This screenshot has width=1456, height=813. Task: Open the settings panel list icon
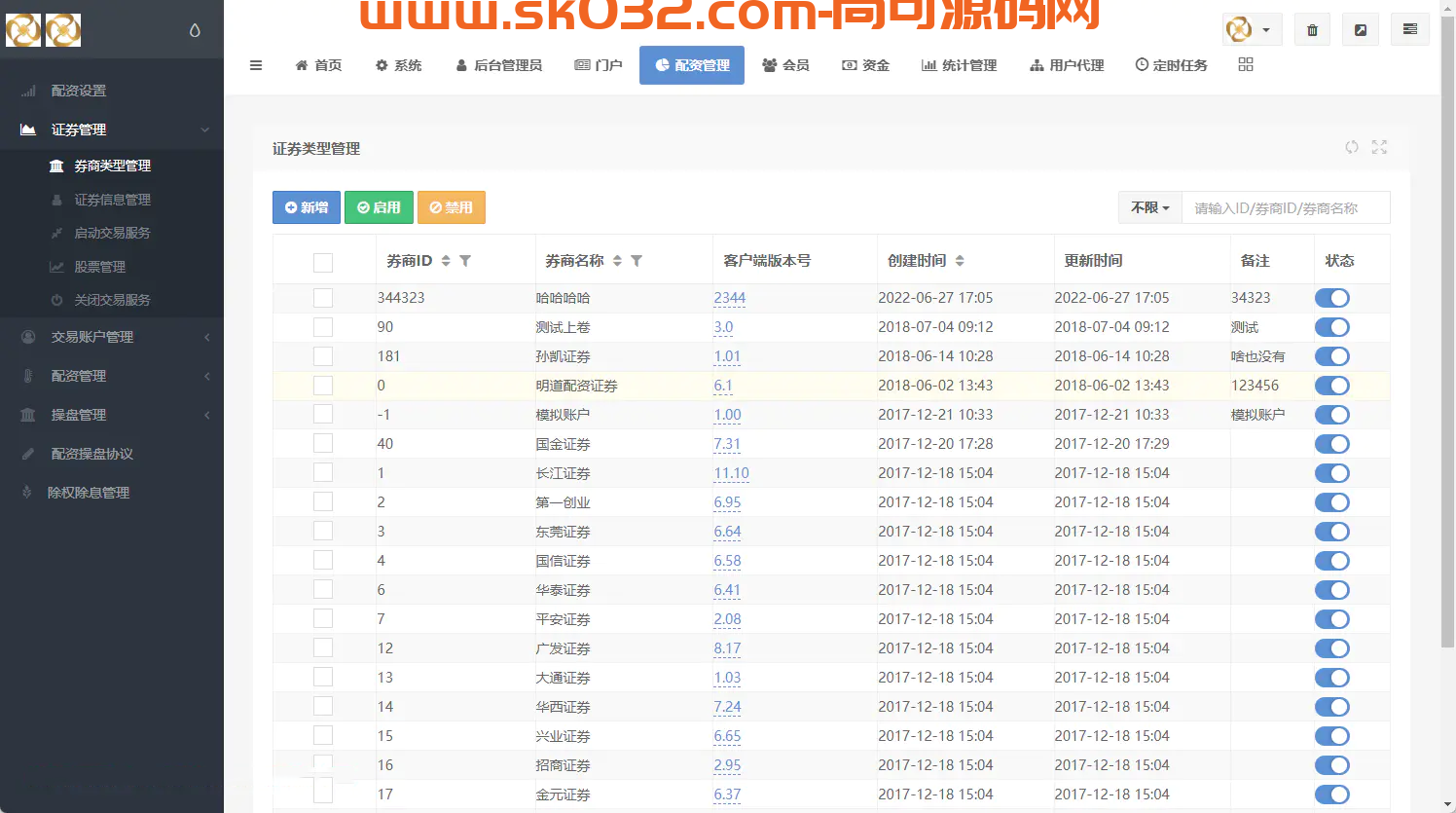pos(1410,29)
